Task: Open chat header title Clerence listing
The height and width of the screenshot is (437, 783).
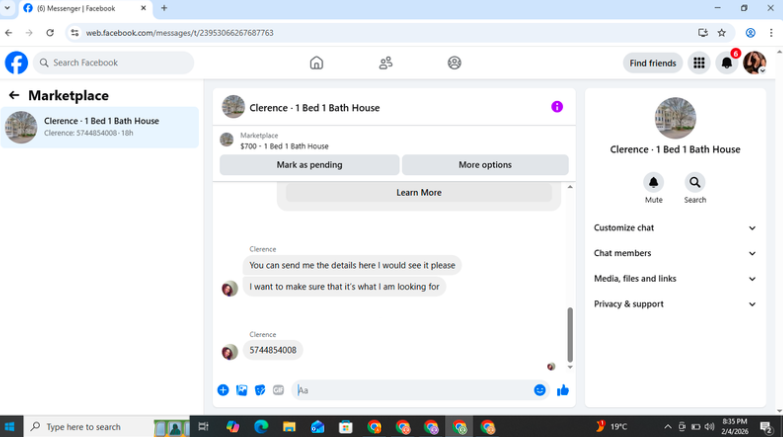Action: [315, 108]
